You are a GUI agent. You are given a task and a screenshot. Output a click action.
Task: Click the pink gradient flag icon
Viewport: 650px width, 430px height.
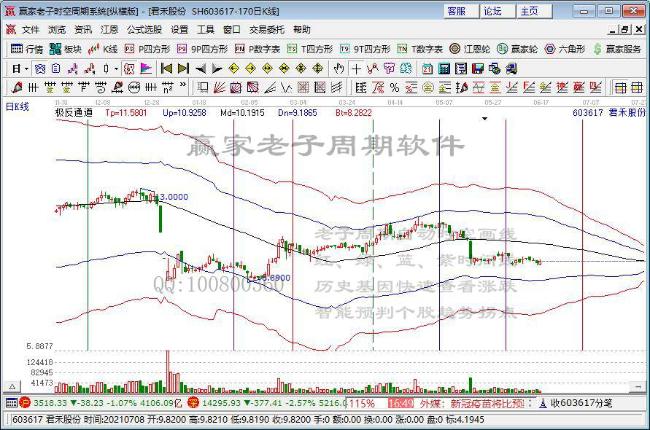click(146, 68)
